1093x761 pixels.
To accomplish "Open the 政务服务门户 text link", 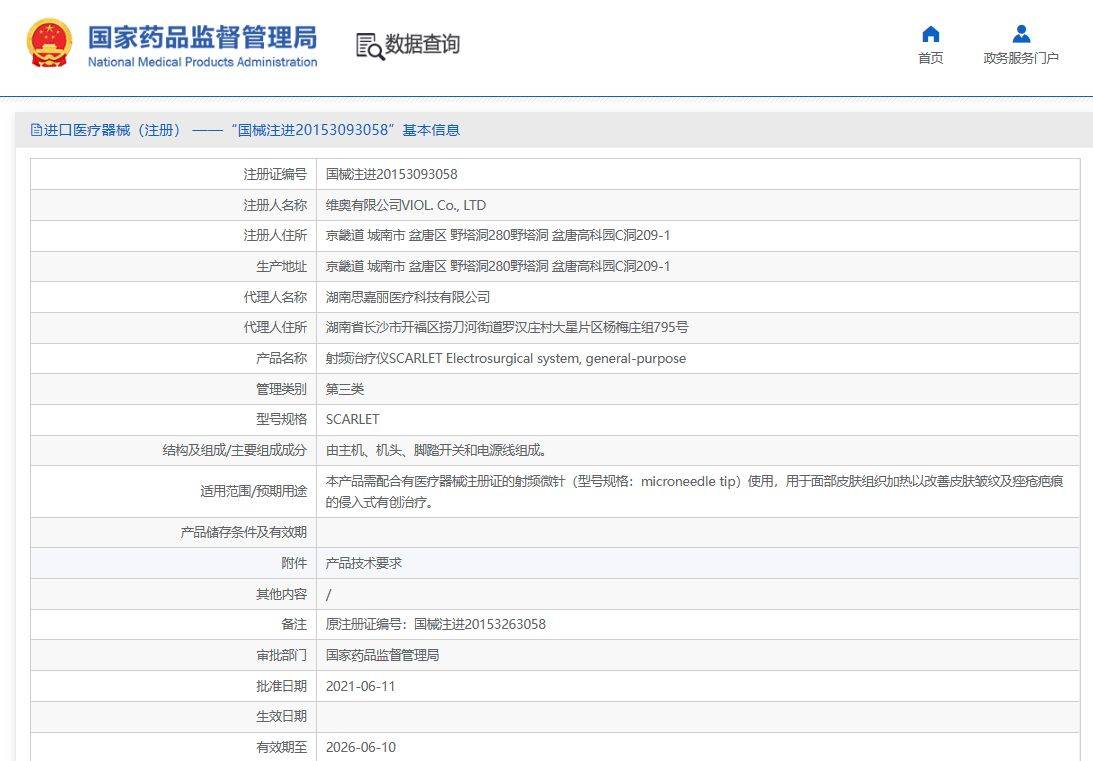I will coord(1021,58).
